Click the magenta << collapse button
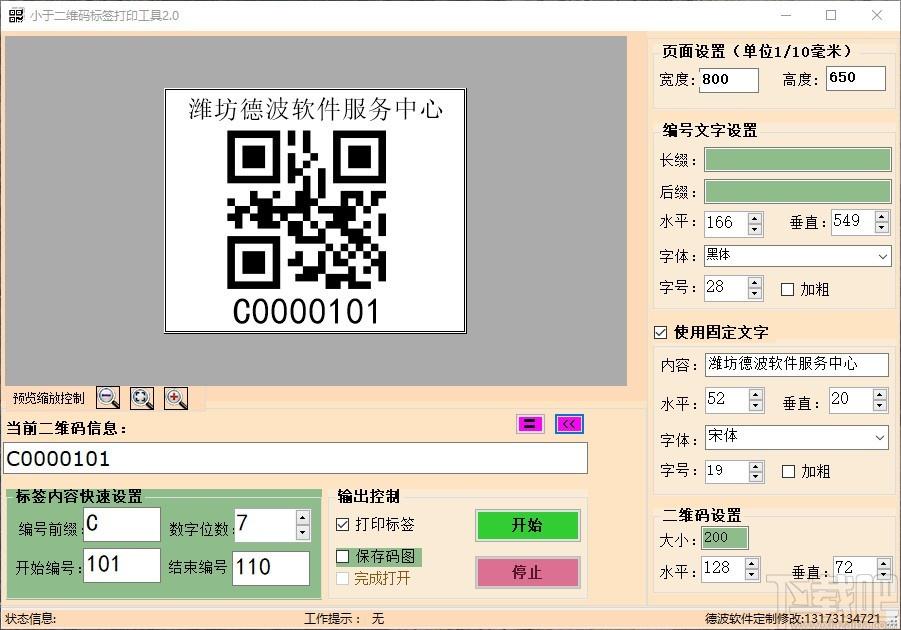 569,424
